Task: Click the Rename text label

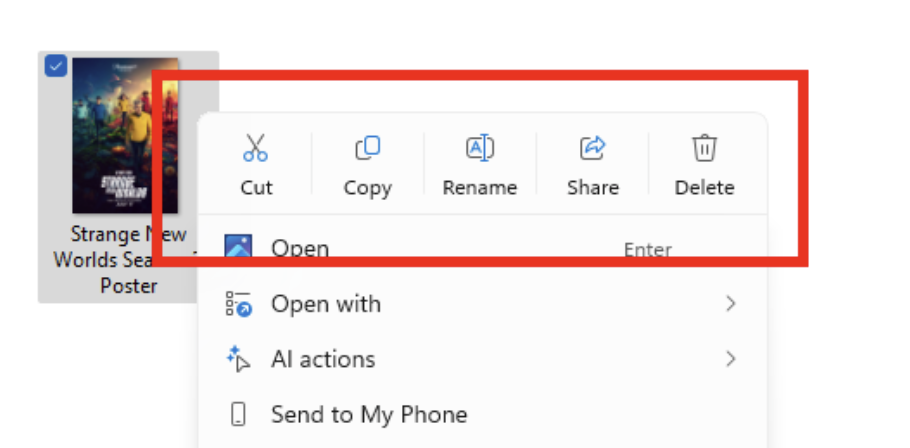Action: [x=480, y=188]
